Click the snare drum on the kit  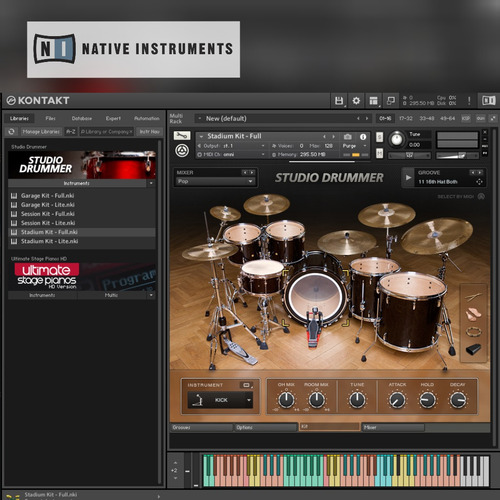tap(262, 277)
